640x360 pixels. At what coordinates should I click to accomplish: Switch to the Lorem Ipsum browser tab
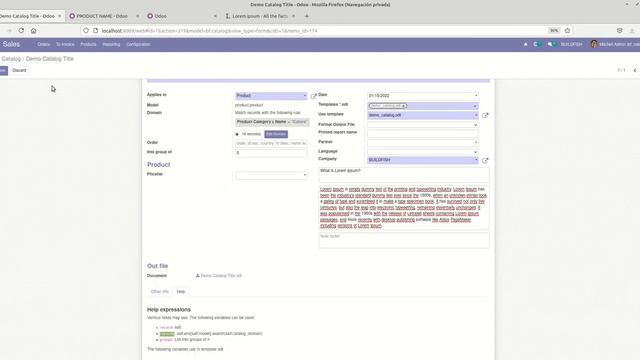pyautogui.click(x=260, y=16)
